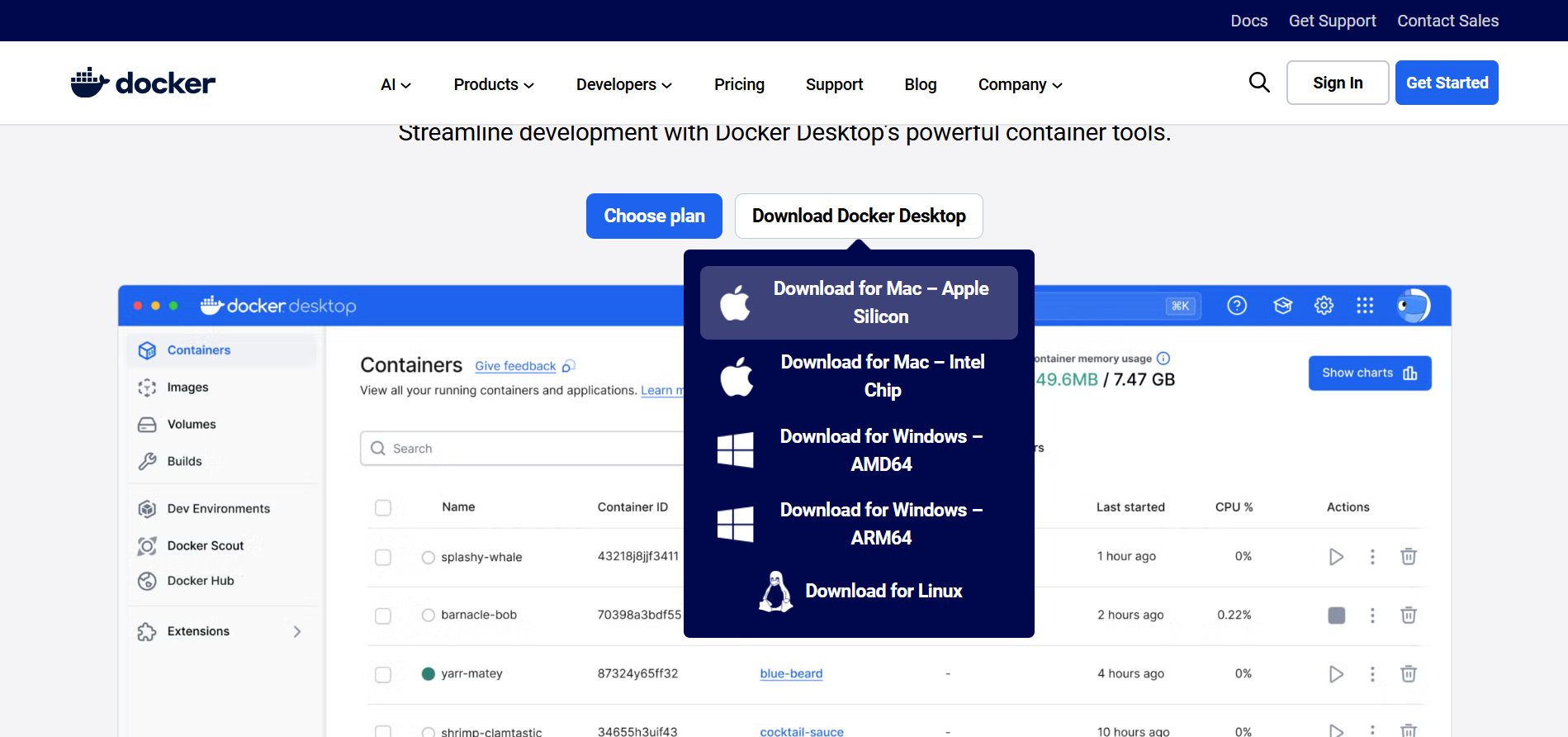1568x737 pixels.
Task: Click the containers Search field
Action: point(522,449)
